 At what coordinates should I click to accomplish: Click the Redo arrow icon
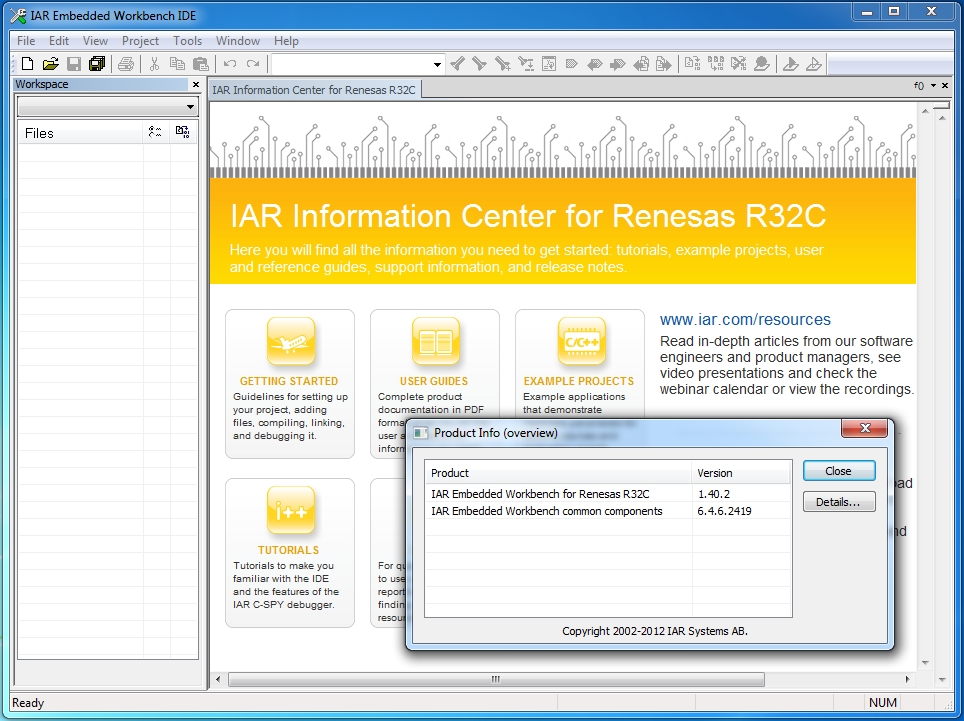253,63
